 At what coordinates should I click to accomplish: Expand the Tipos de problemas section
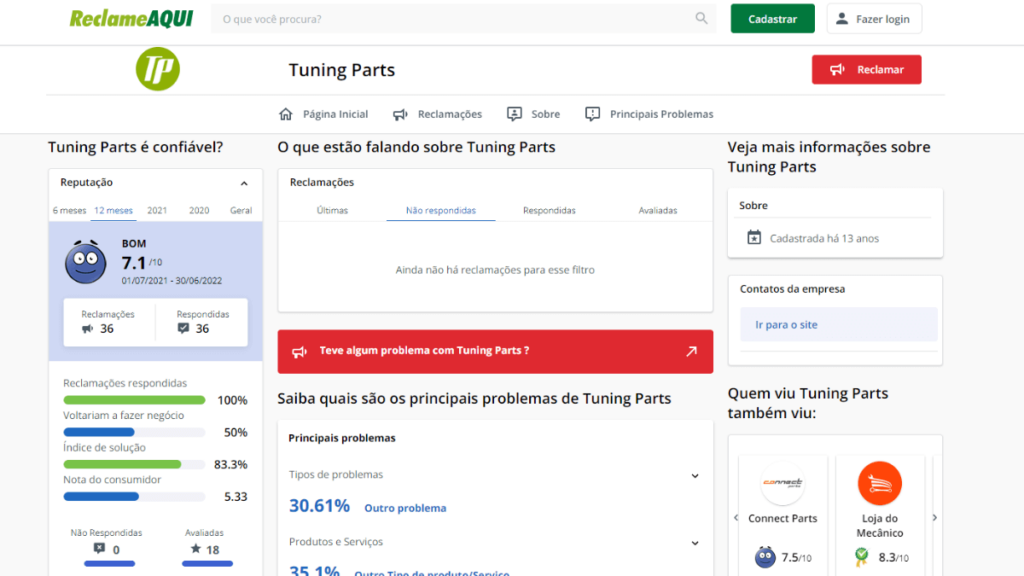tap(695, 475)
